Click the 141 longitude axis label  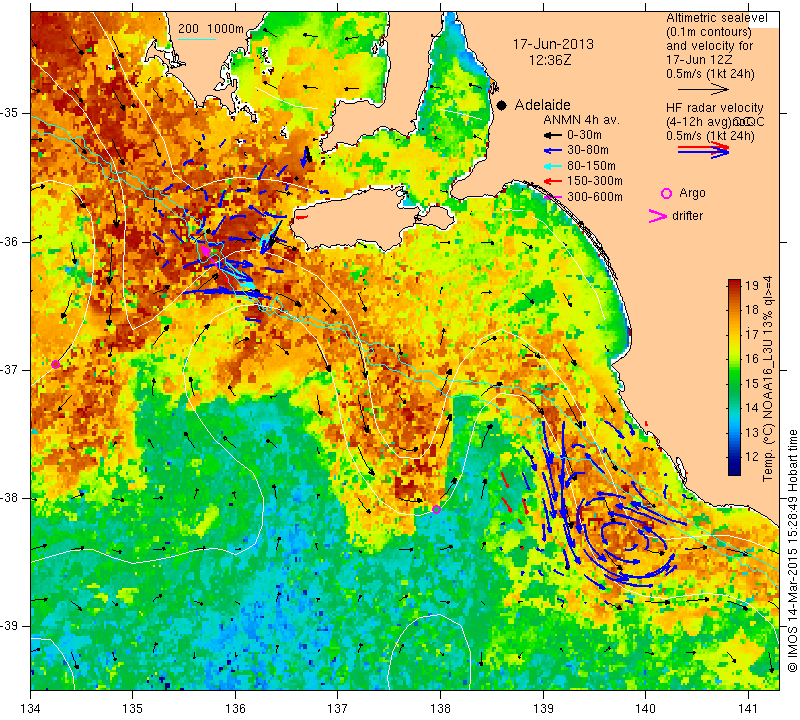(748, 709)
